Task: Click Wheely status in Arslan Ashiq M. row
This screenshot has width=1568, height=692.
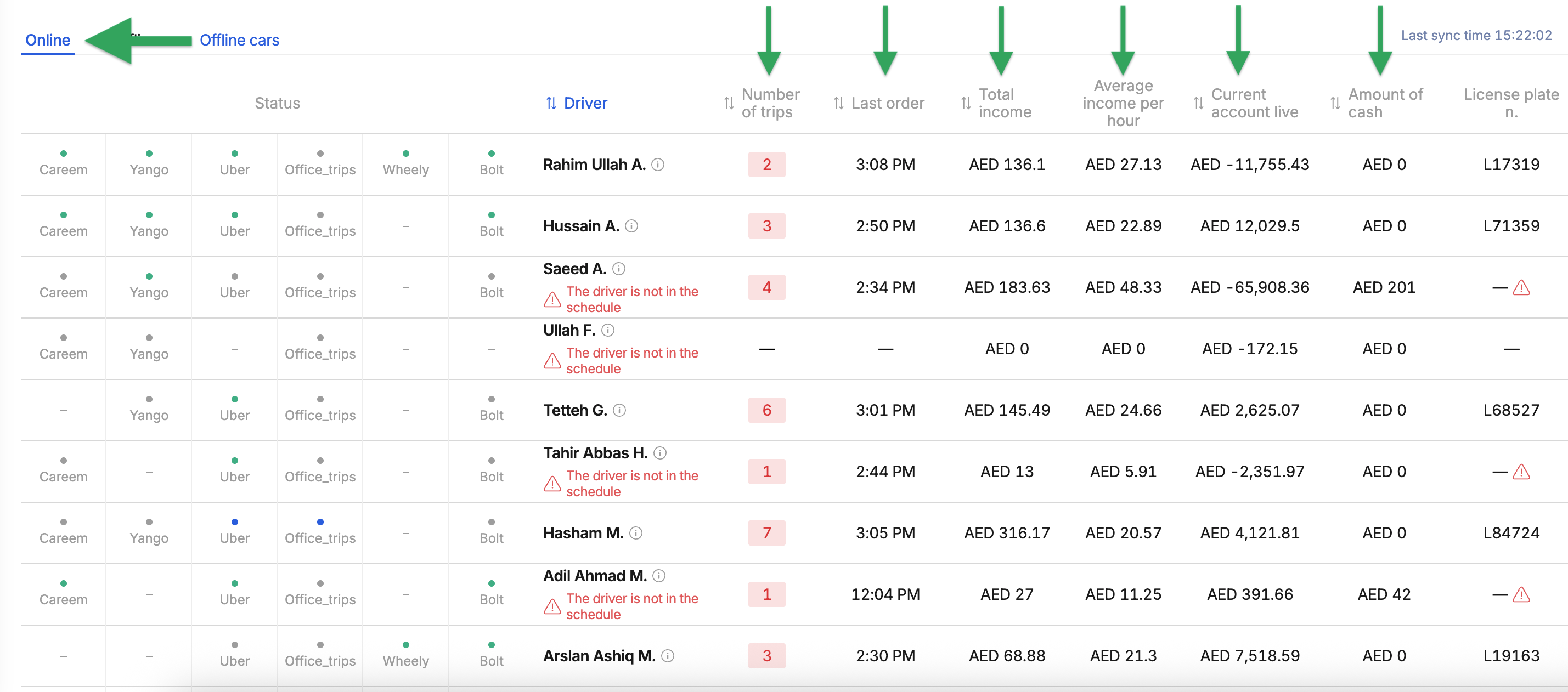Action: [x=406, y=655]
